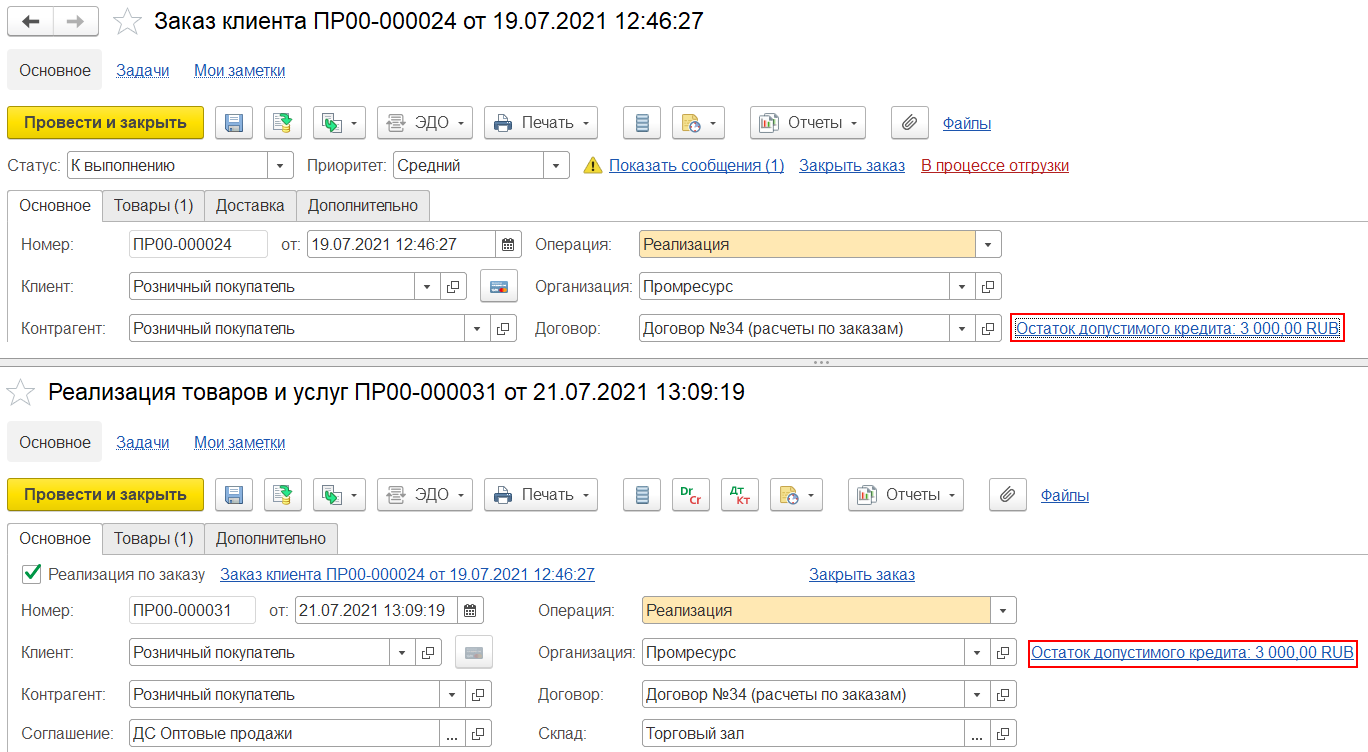Click ellipsis button of Склад field

(977, 734)
